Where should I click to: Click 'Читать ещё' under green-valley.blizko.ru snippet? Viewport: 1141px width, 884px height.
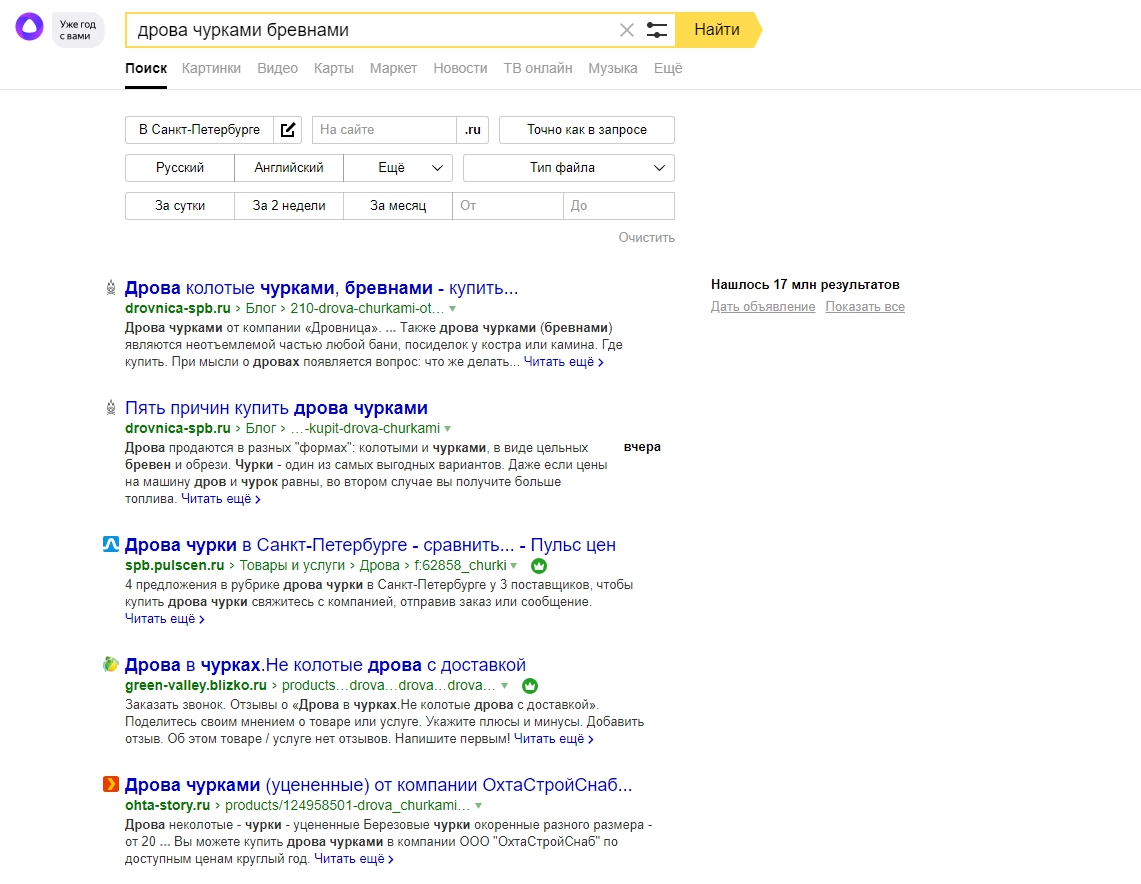pyautogui.click(x=554, y=738)
